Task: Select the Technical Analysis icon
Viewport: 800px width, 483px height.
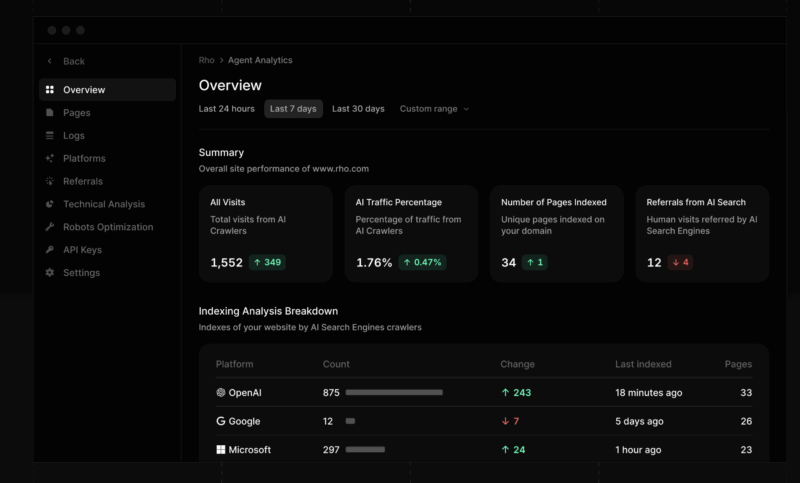Action: (50, 204)
